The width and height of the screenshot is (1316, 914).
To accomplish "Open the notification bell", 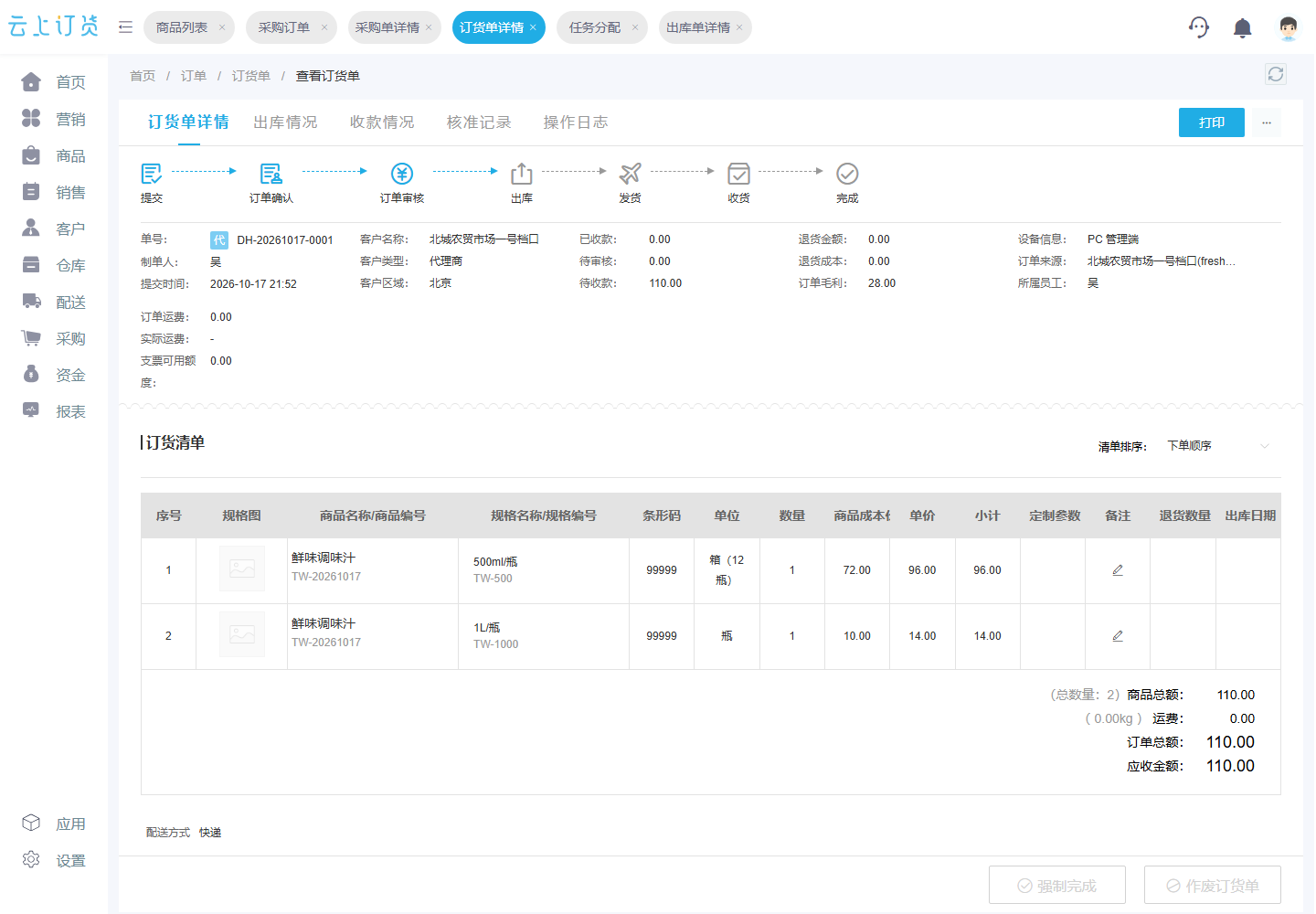I will coord(1242,28).
